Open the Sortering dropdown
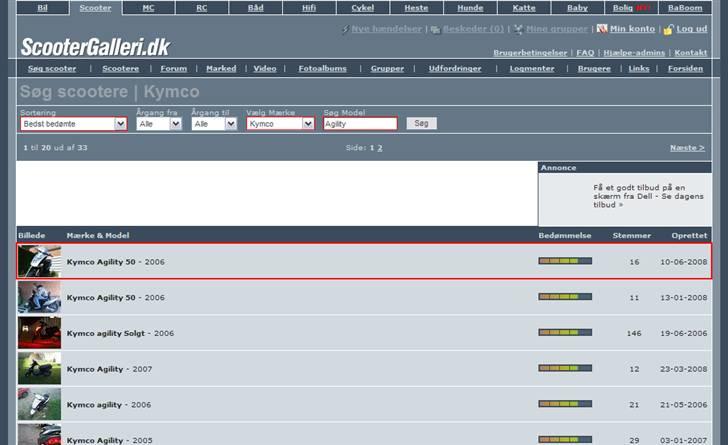 [74, 124]
